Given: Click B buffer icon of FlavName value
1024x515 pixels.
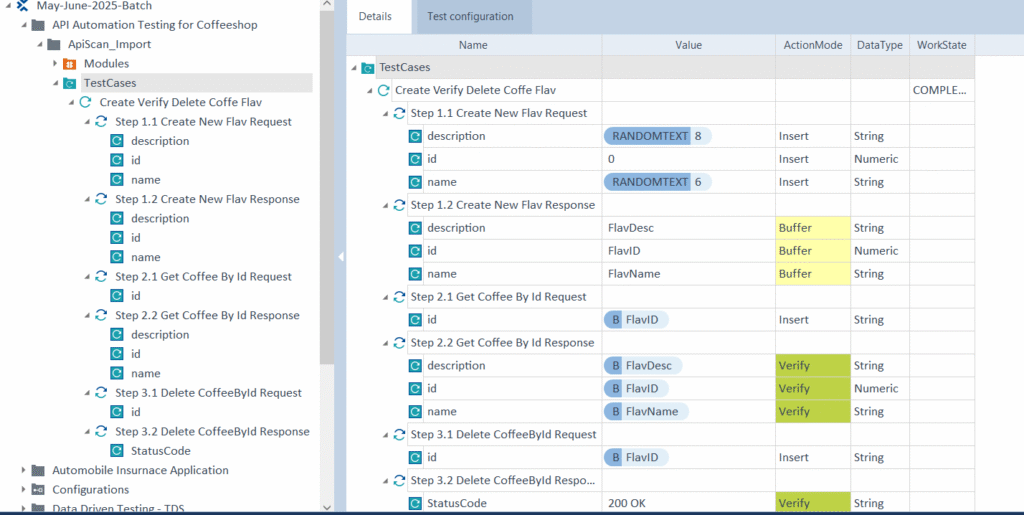Looking at the screenshot, I should (615, 412).
